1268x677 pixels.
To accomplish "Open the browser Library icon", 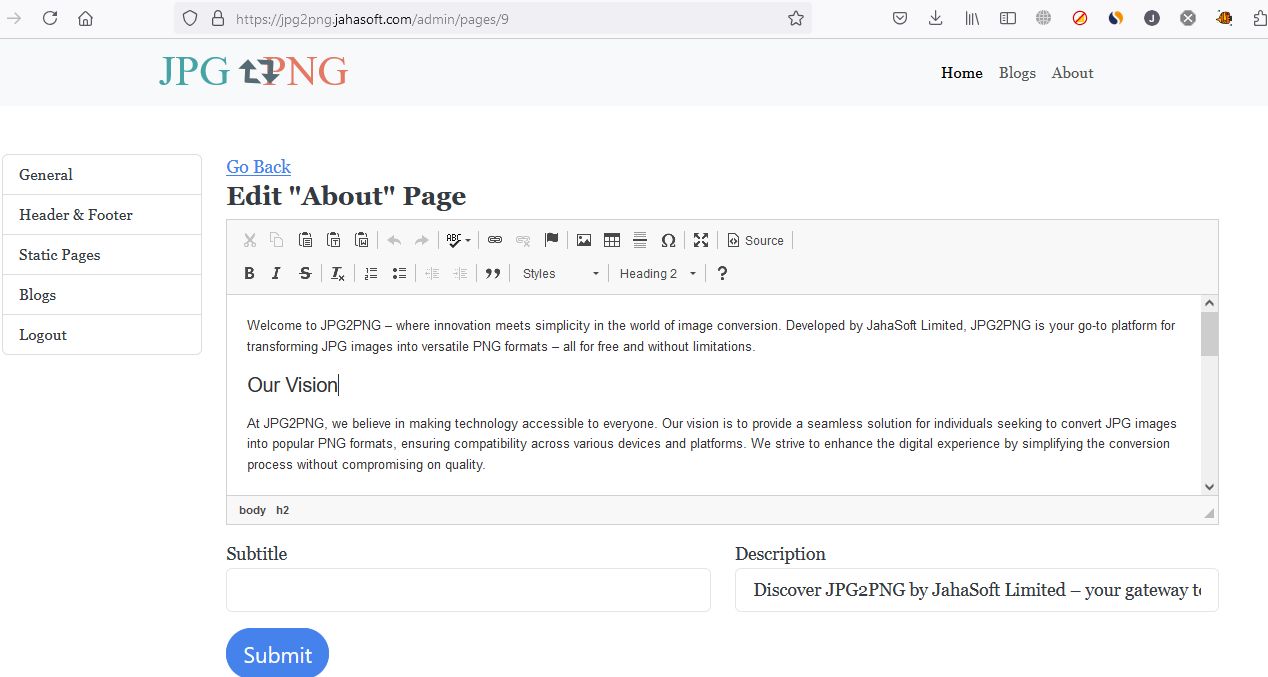I will pyautogui.click(x=972, y=18).
